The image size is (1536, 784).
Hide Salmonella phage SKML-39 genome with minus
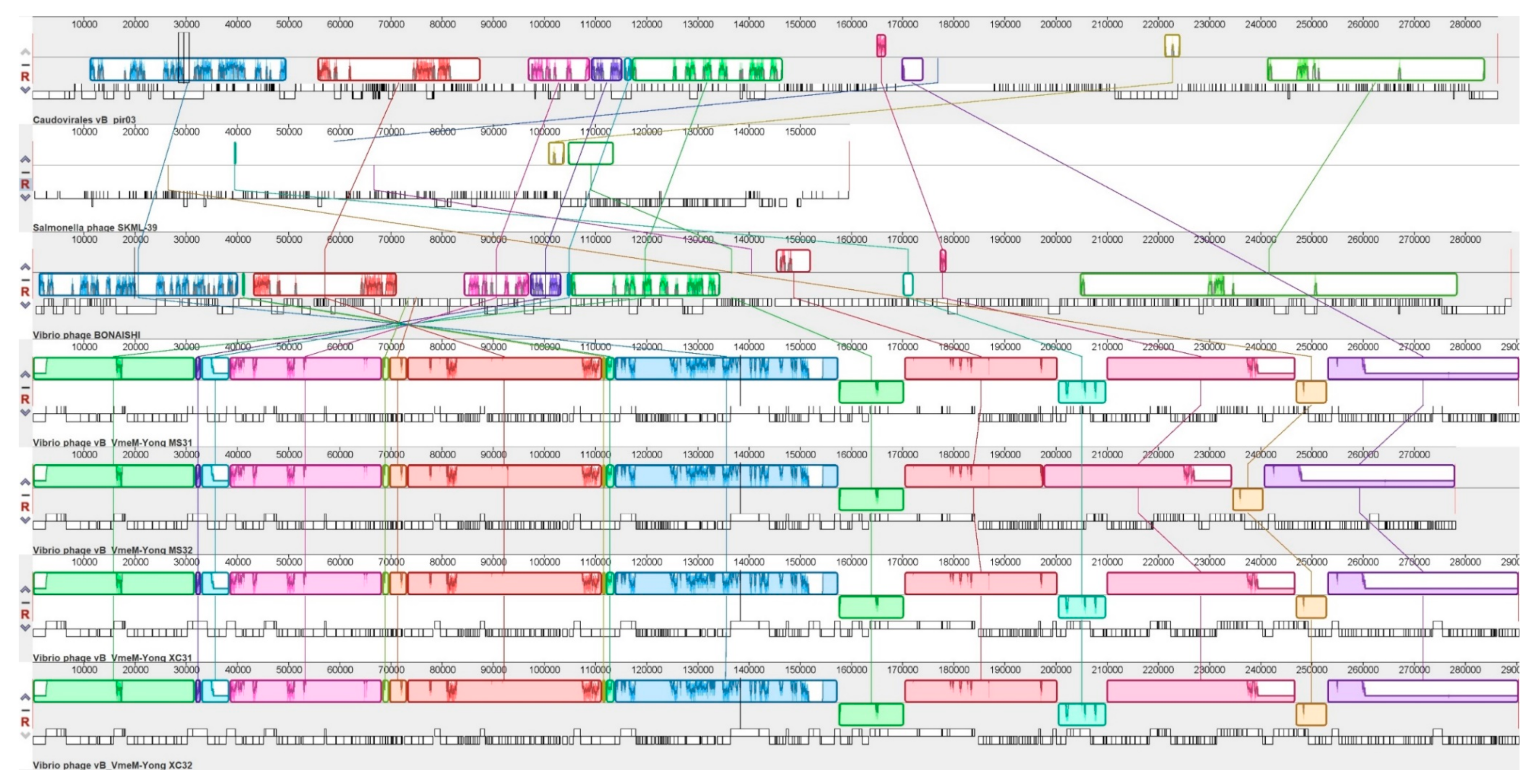(x=25, y=172)
